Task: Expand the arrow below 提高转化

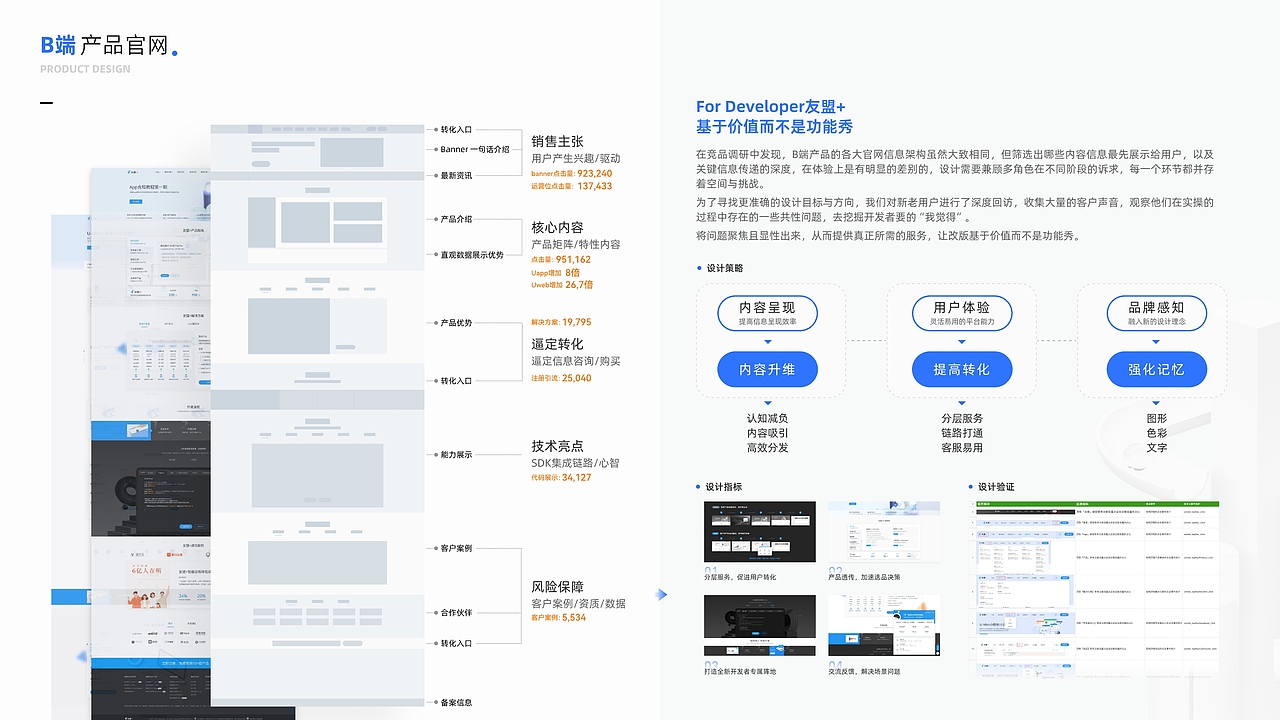Action: click(x=962, y=402)
